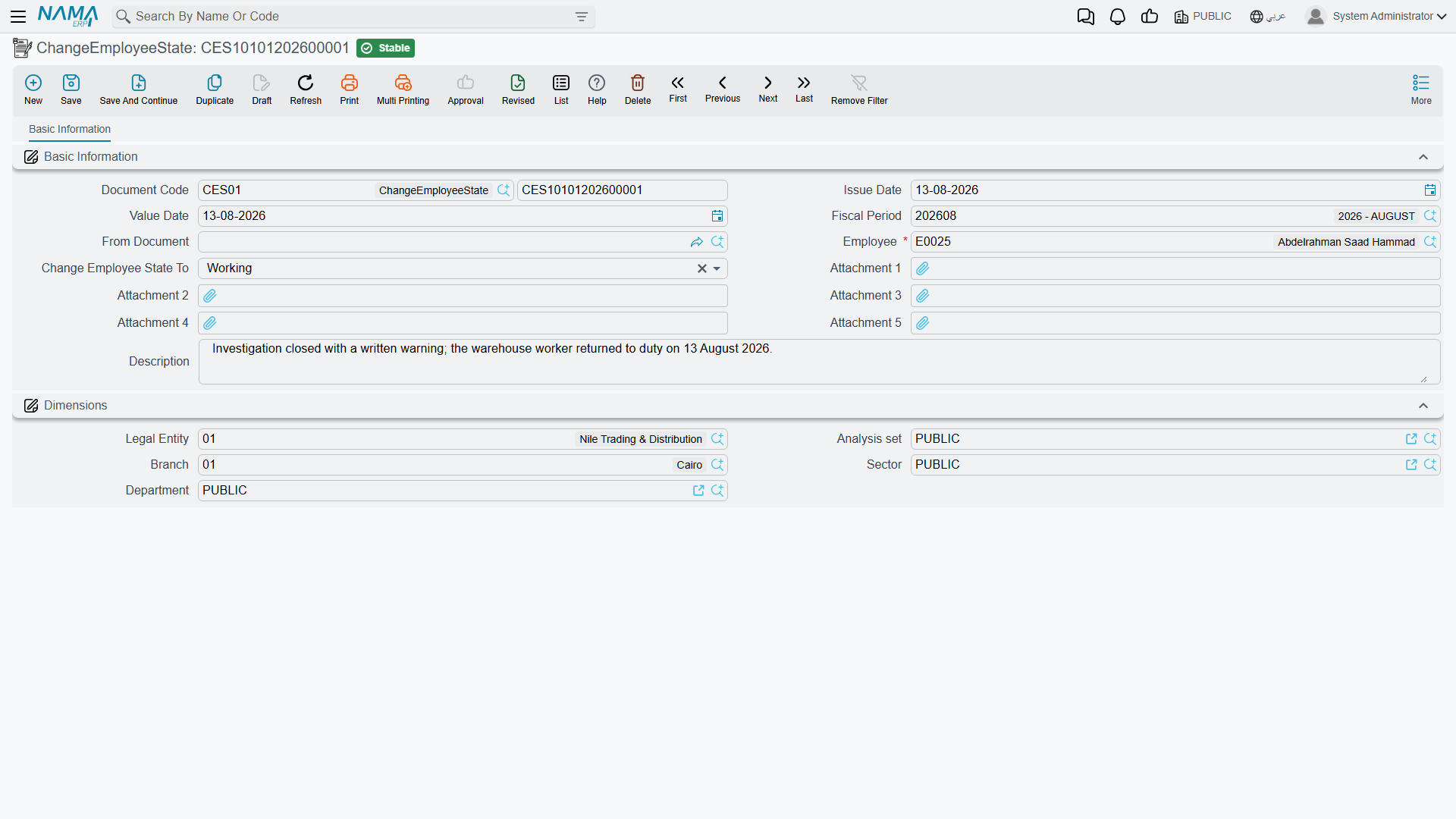Open the Value Date calendar picker
This screenshot has width=1456, height=819.
[x=717, y=216]
